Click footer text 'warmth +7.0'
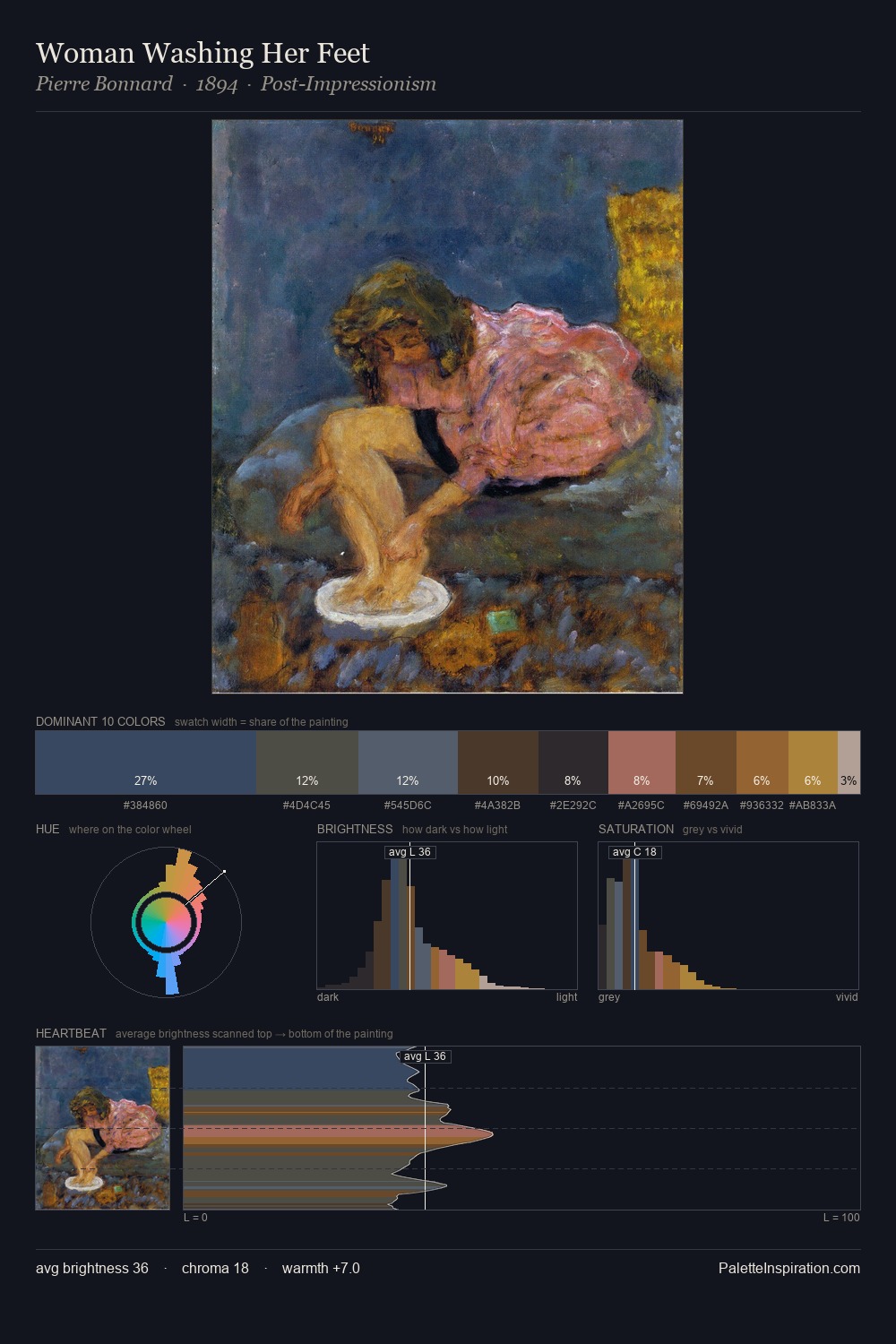This screenshot has width=896, height=1344. pos(321,1268)
